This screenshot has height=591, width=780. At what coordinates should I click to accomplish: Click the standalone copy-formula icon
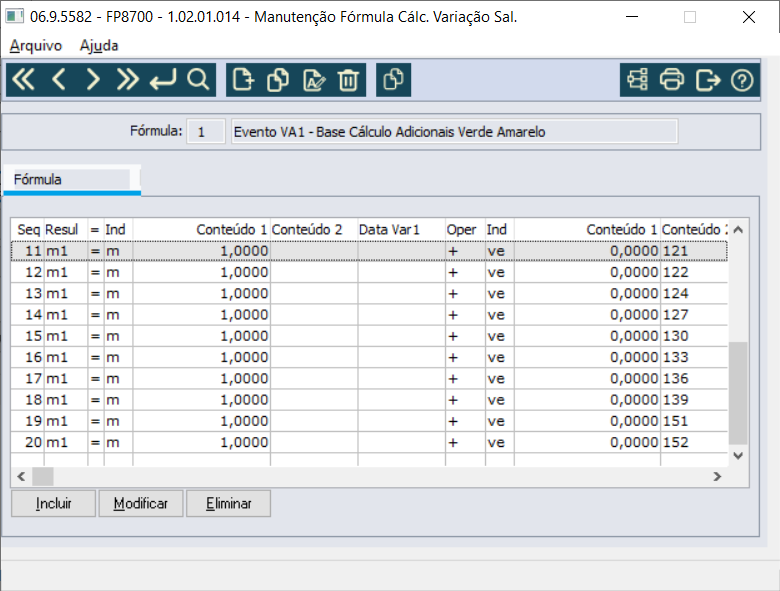[x=393, y=80]
